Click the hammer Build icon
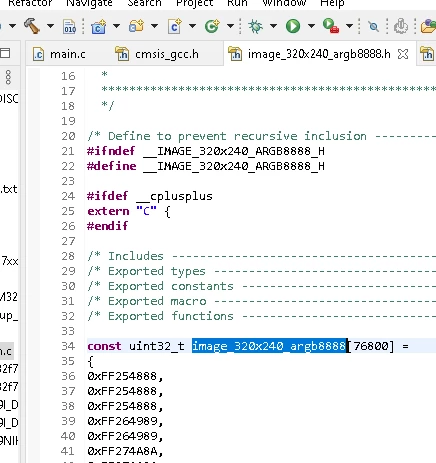The width and height of the screenshot is (436, 463). click(32, 26)
